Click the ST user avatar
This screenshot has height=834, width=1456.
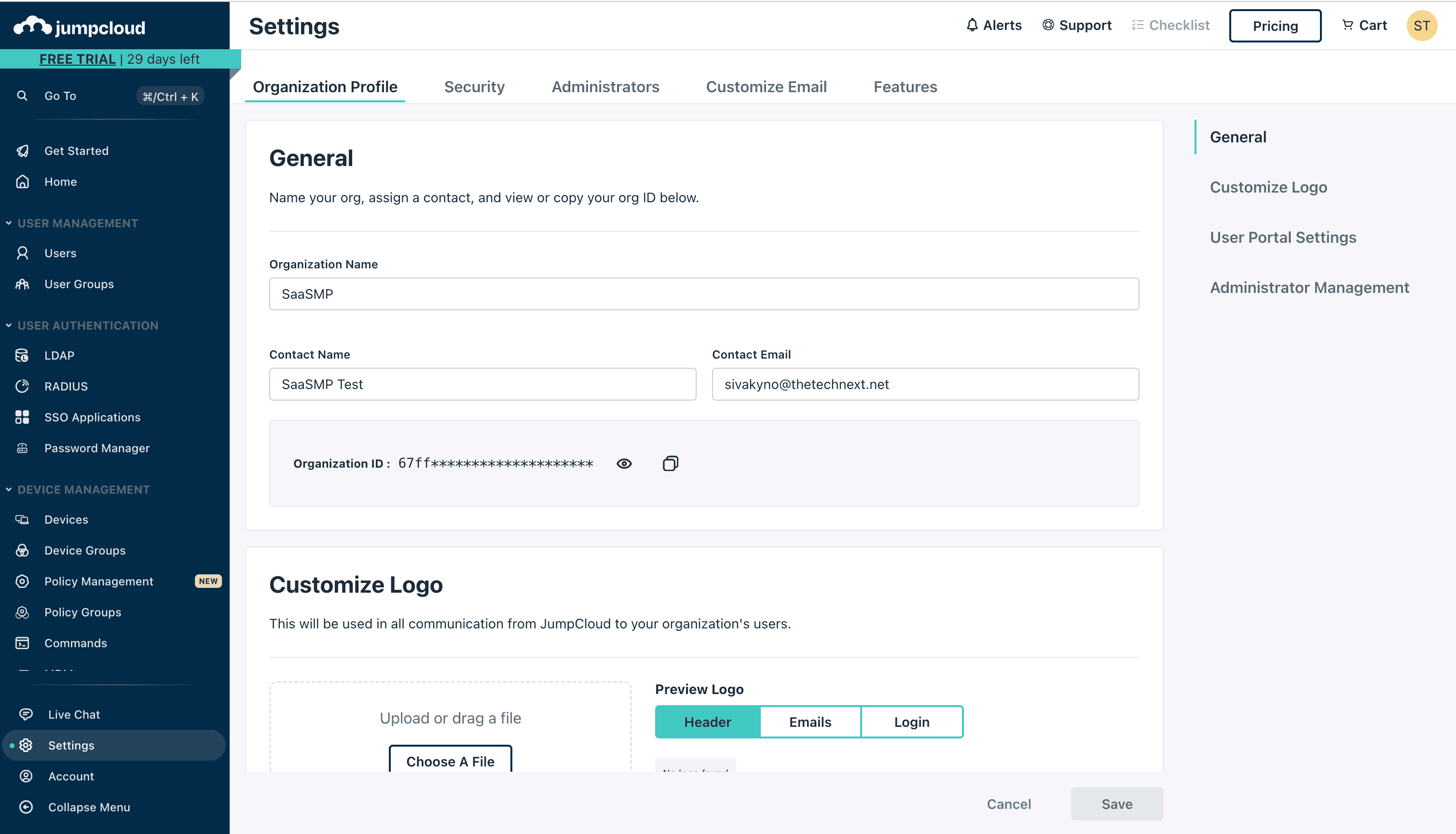tap(1421, 26)
